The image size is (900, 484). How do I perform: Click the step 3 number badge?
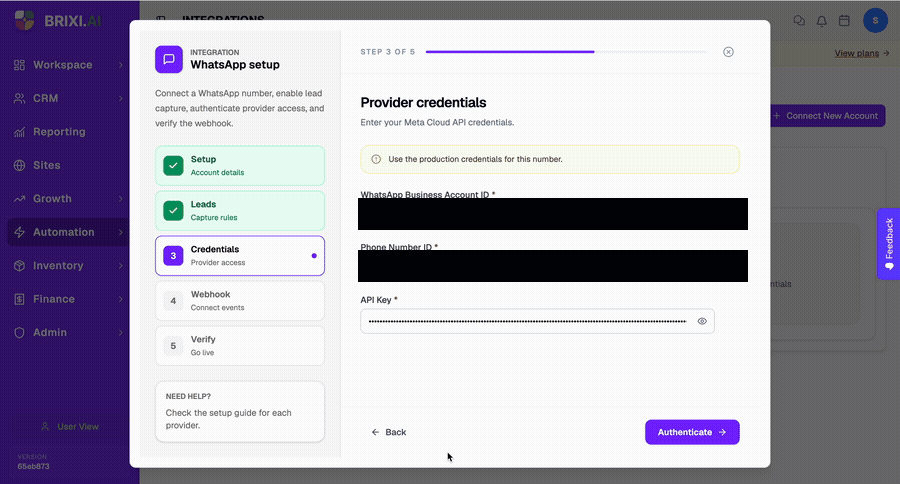tap(173, 255)
